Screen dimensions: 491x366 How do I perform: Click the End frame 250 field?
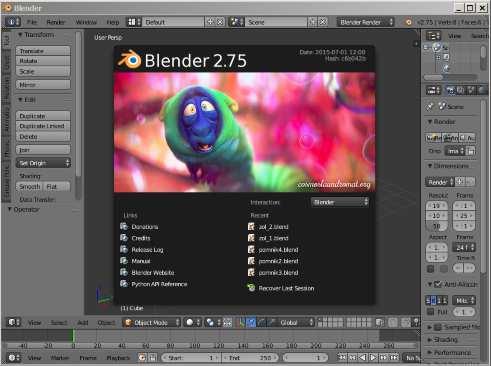[x=250, y=358]
